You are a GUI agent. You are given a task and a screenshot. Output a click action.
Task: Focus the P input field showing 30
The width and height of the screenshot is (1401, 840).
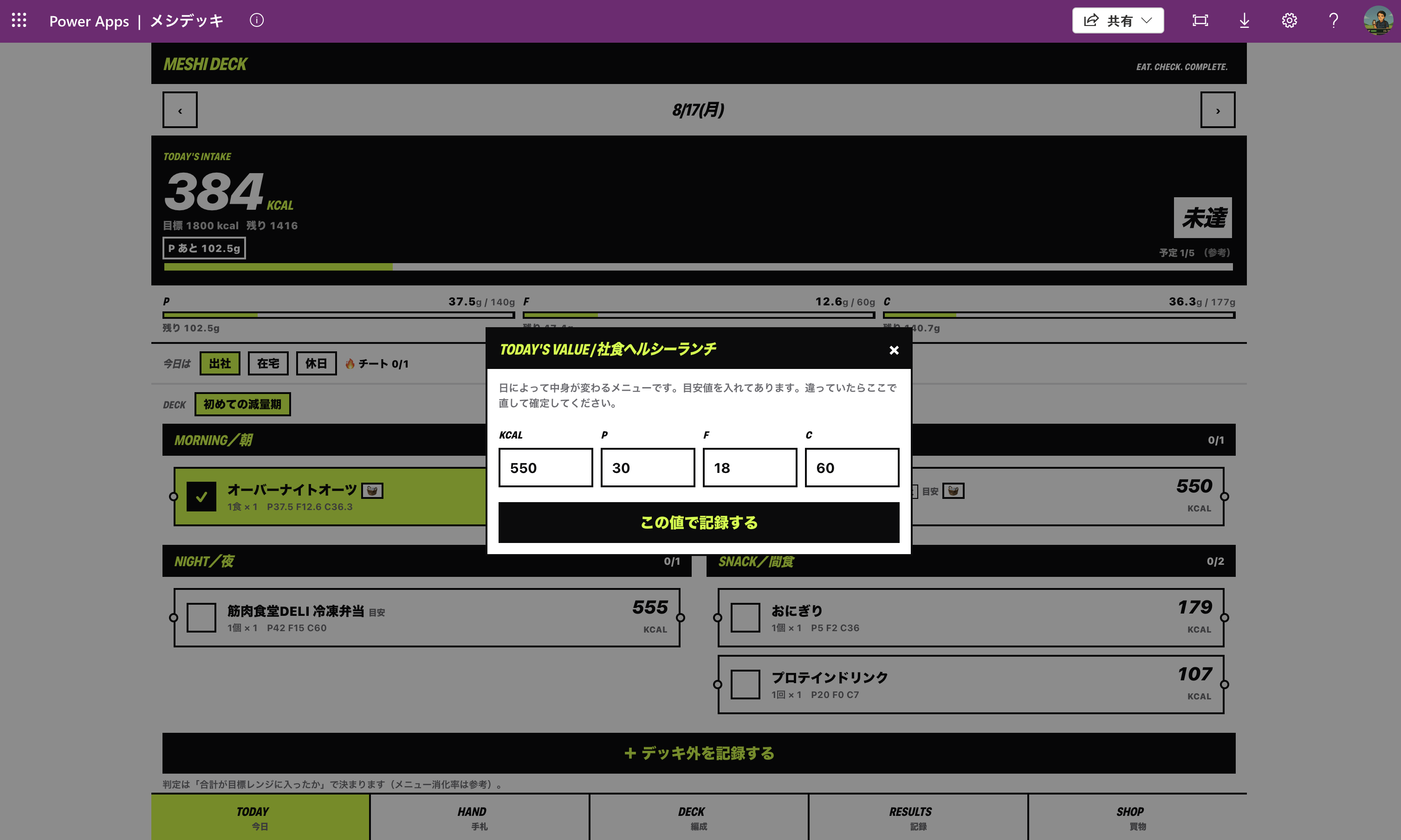(x=648, y=467)
